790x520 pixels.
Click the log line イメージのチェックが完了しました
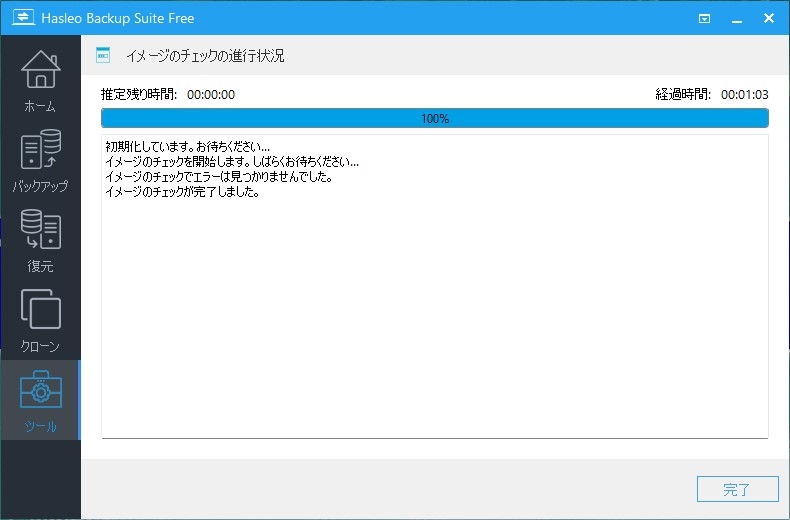[x=182, y=192]
